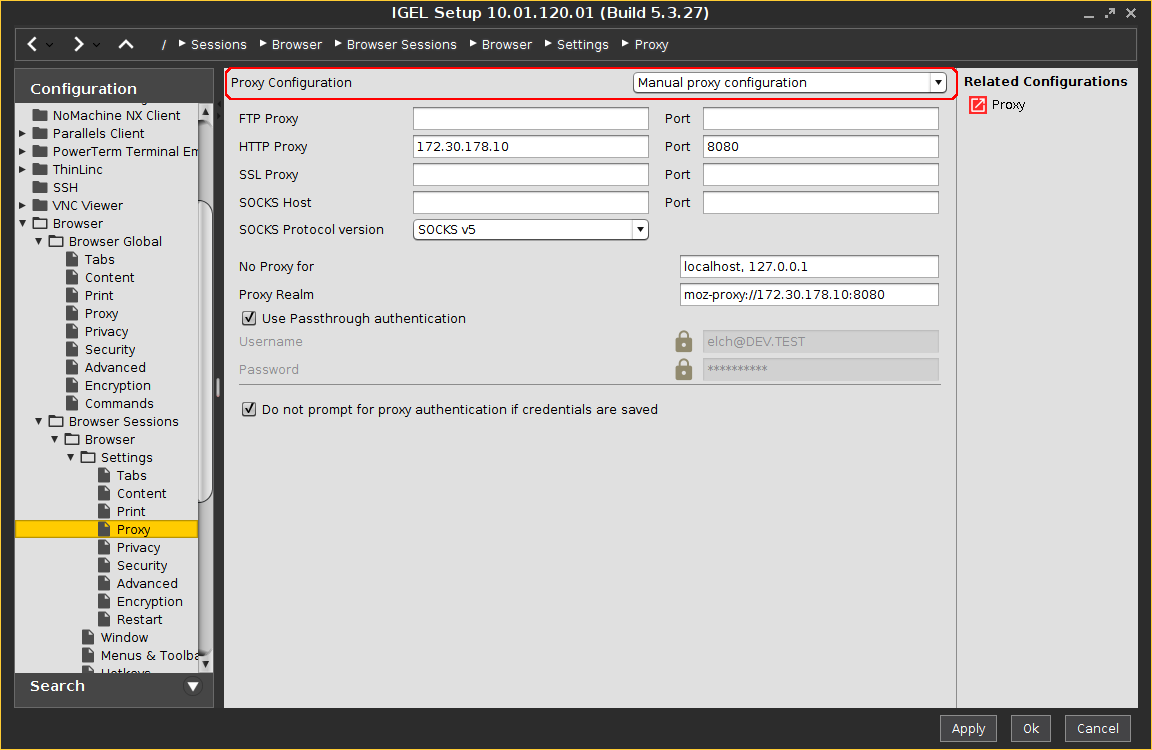Viewport: 1152px width, 750px height.
Task: Click the red Proxy related-configuration icon
Action: (x=978, y=105)
